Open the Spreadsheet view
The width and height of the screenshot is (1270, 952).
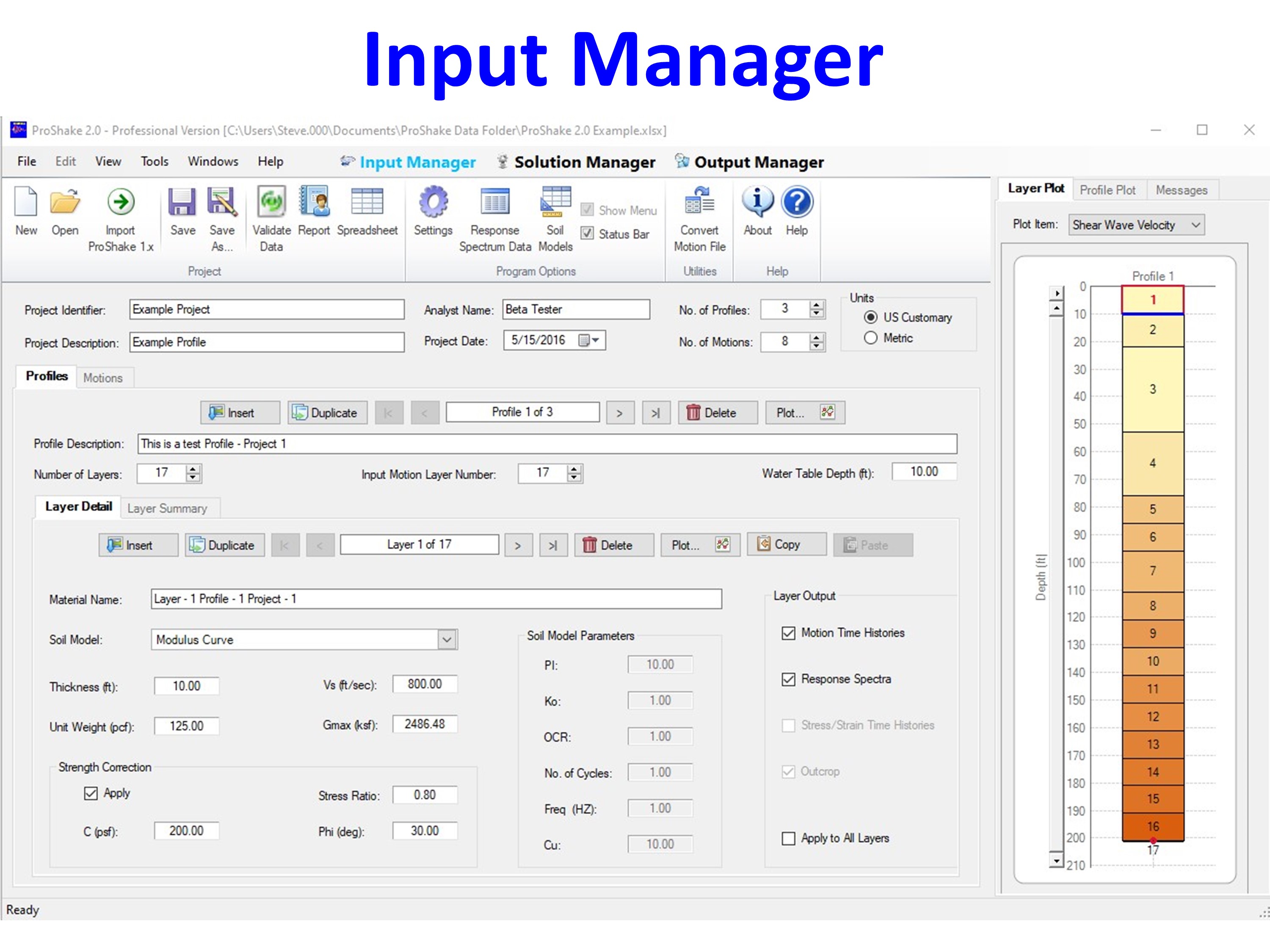pos(367,211)
